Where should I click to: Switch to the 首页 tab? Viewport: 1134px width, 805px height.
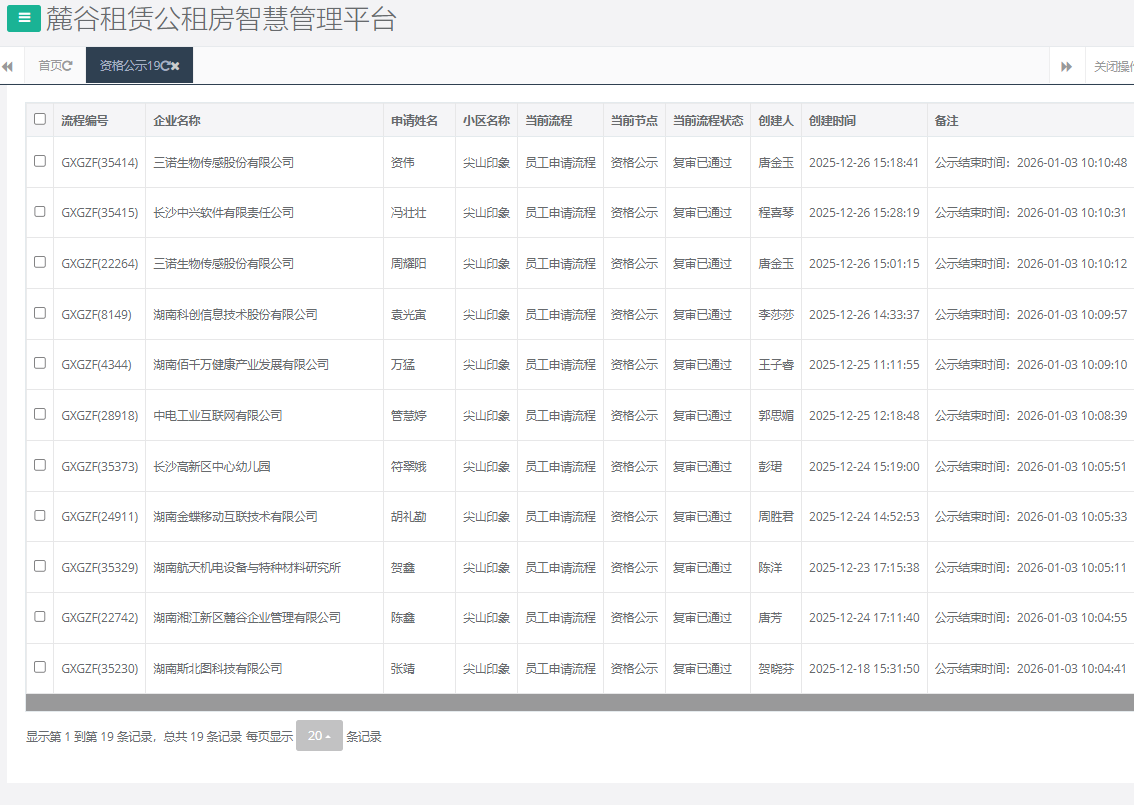click(49, 66)
